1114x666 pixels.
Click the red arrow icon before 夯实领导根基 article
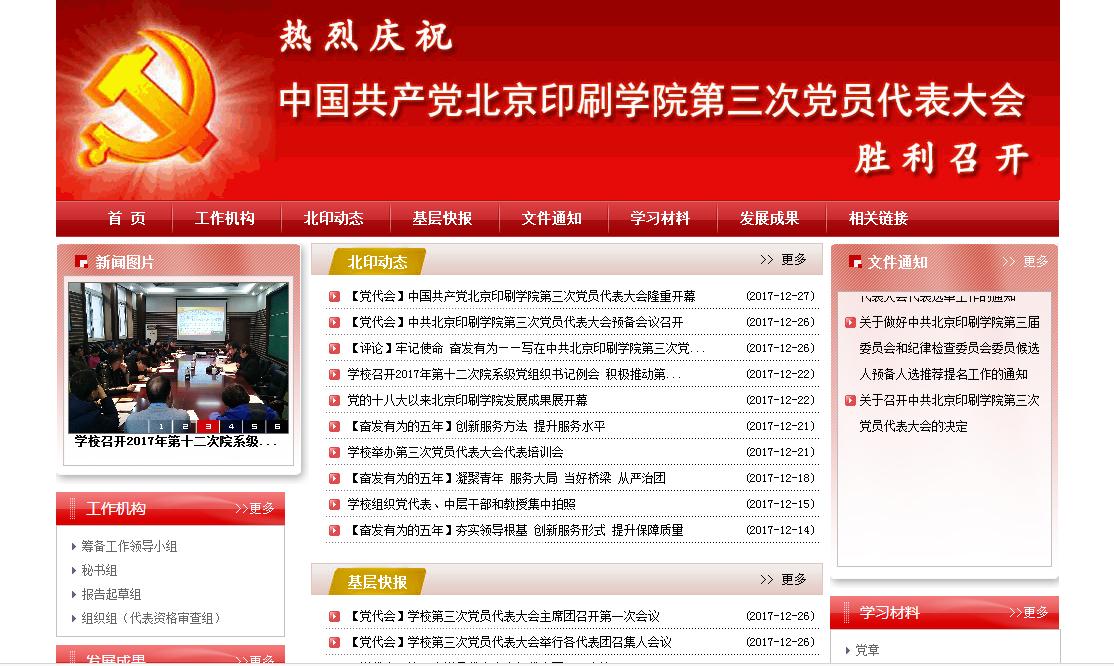[334, 530]
